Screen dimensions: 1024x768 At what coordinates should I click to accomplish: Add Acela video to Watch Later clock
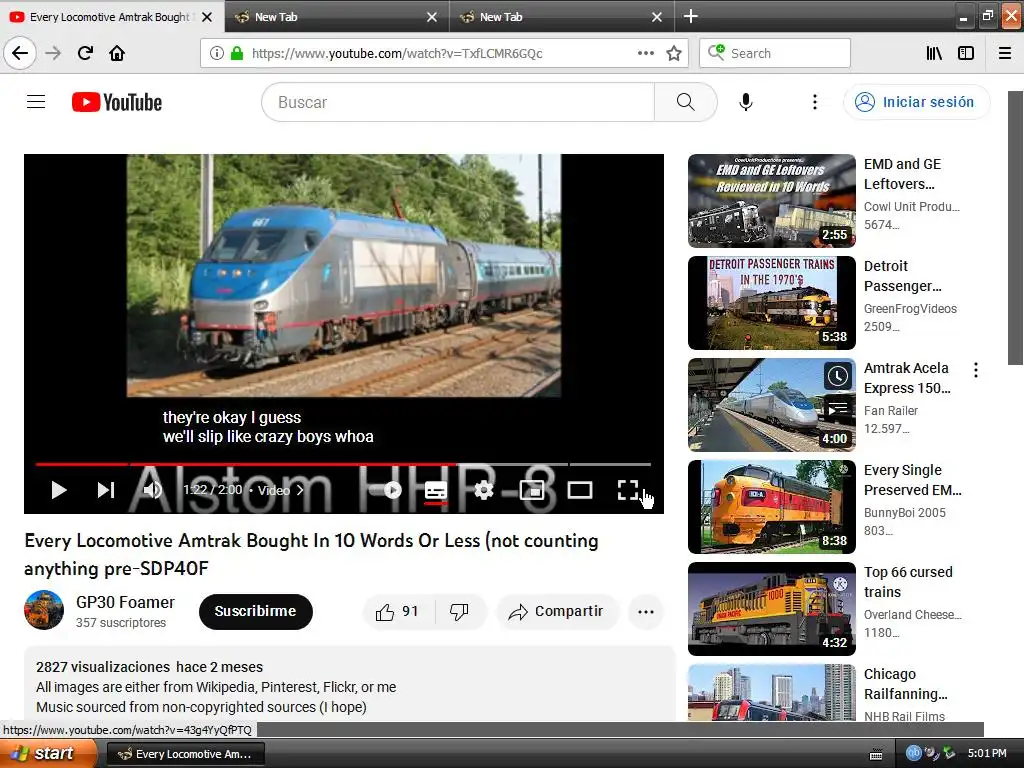[x=838, y=376]
